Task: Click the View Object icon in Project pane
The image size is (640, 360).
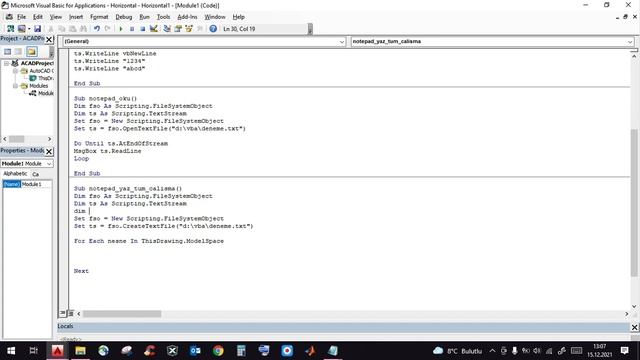Action: tap(18, 51)
